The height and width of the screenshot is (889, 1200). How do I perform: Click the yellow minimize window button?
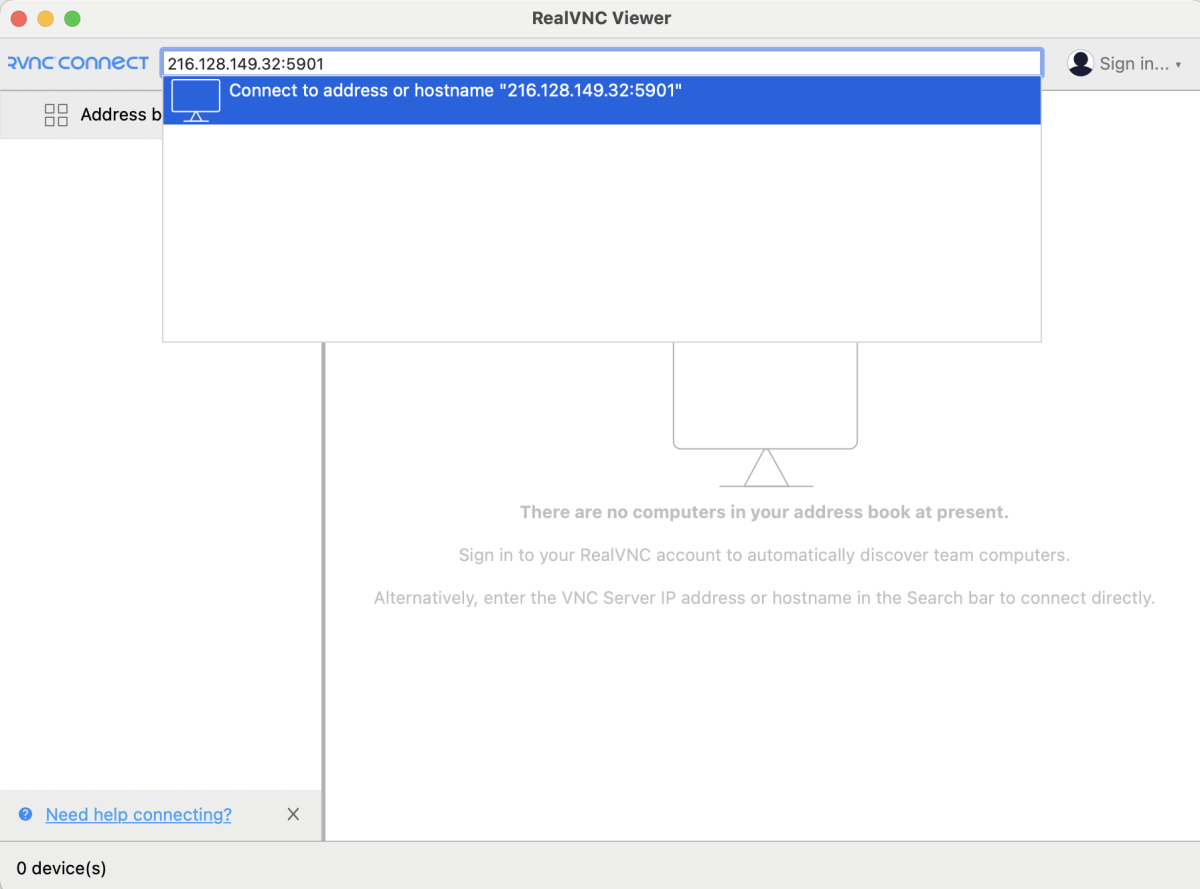46,19
